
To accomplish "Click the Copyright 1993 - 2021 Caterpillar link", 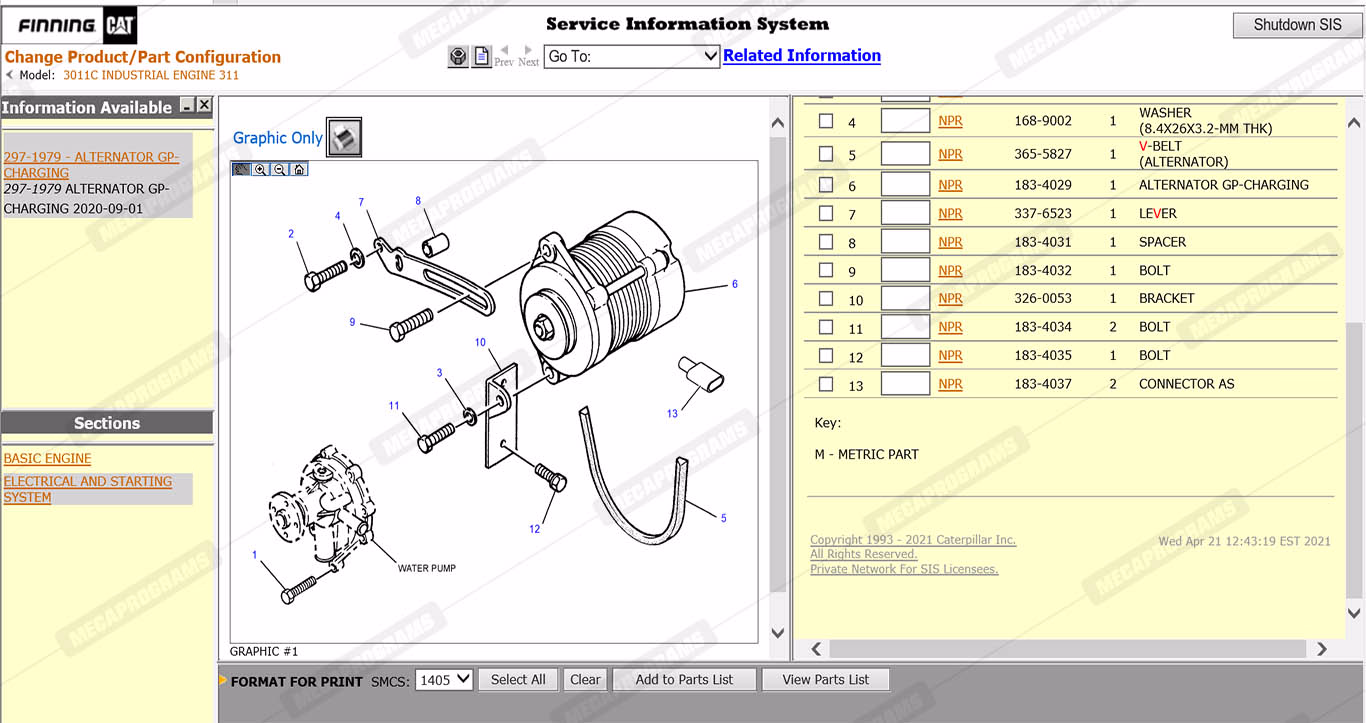I will pyautogui.click(x=913, y=540).
